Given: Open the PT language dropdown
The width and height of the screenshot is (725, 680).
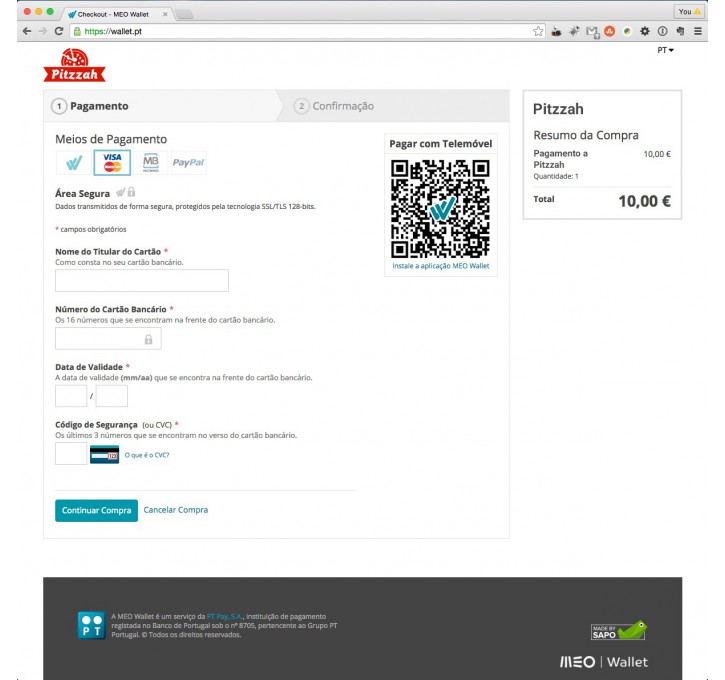Looking at the screenshot, I should tap(665, 51).
